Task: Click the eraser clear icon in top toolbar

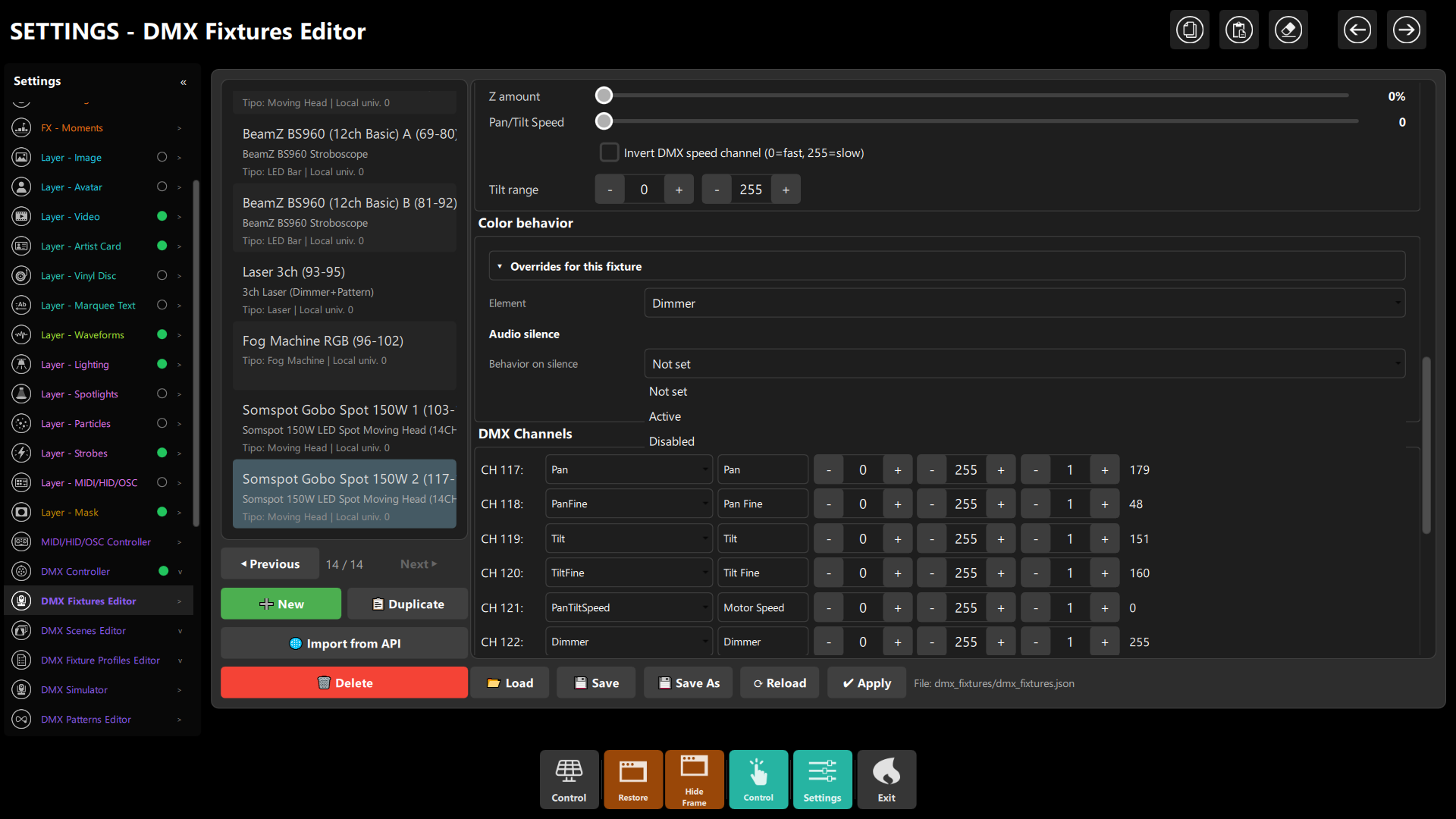Action: 1288,30
